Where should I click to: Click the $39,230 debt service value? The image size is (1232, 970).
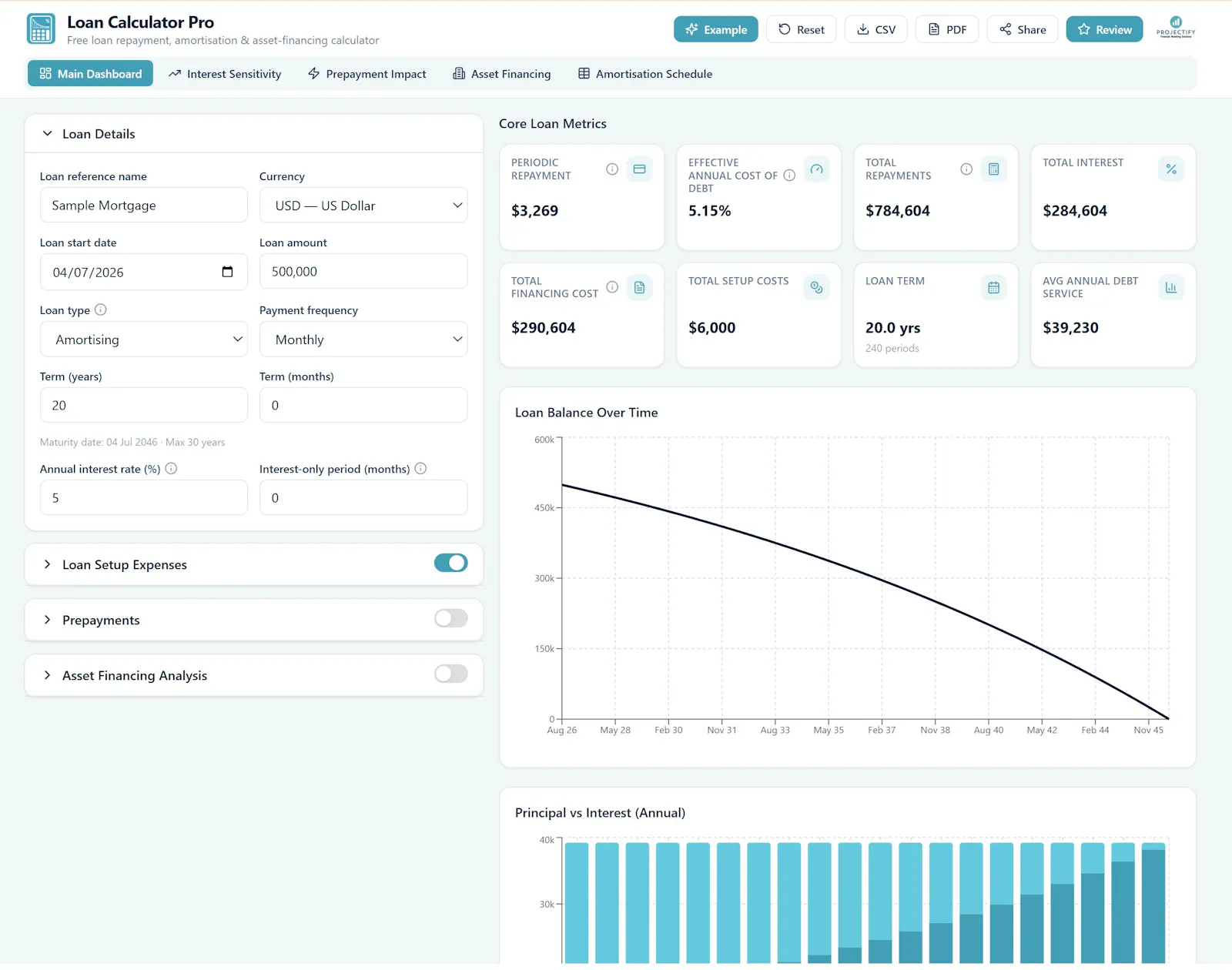(1071, 328)
